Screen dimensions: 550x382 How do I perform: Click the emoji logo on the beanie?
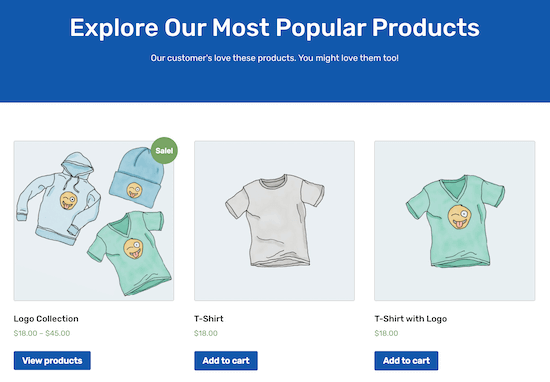[x=134, y=190]
